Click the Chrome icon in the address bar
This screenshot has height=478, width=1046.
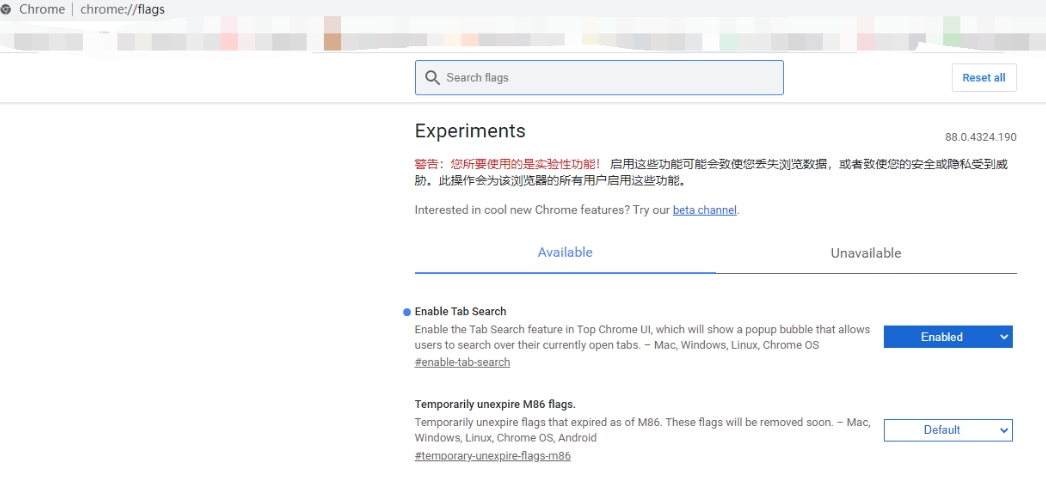[x=6, y=9]
